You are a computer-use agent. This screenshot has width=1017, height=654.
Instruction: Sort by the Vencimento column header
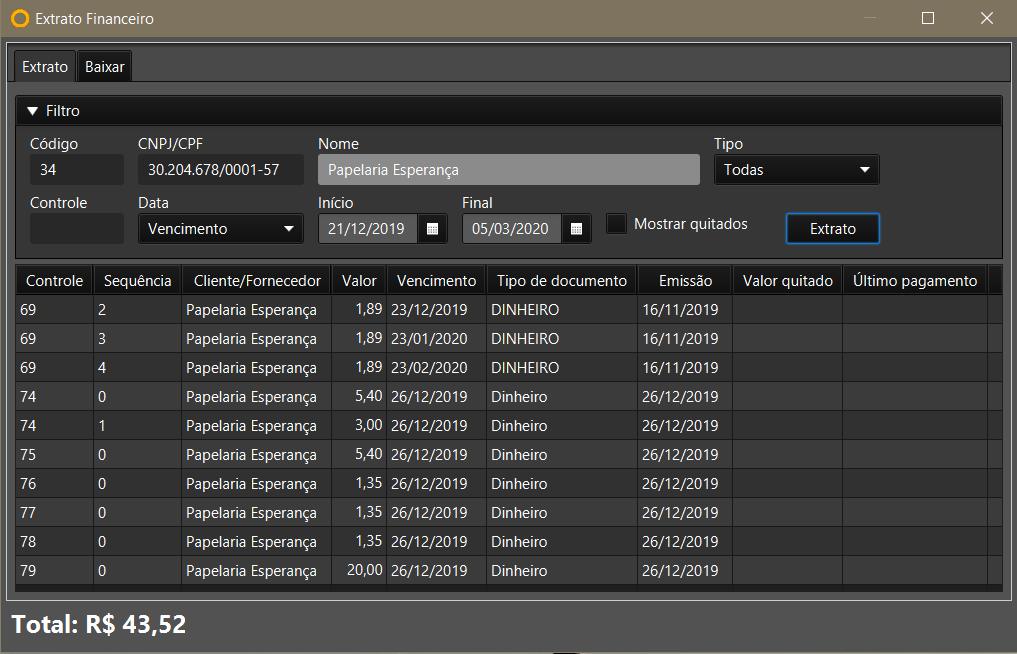[437, 281]
